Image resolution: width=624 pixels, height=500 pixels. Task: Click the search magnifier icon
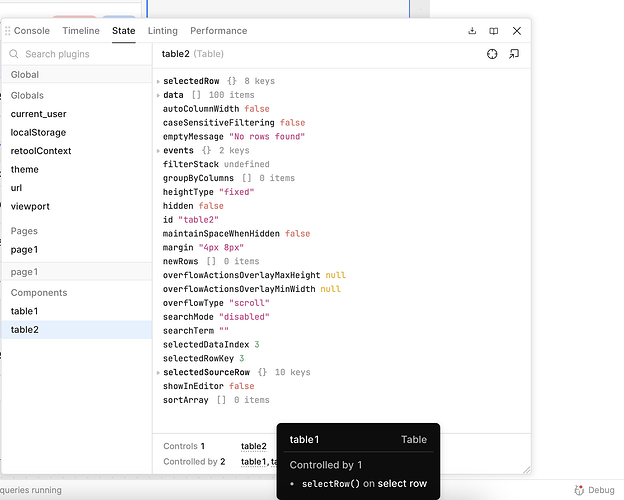(14, 54)
